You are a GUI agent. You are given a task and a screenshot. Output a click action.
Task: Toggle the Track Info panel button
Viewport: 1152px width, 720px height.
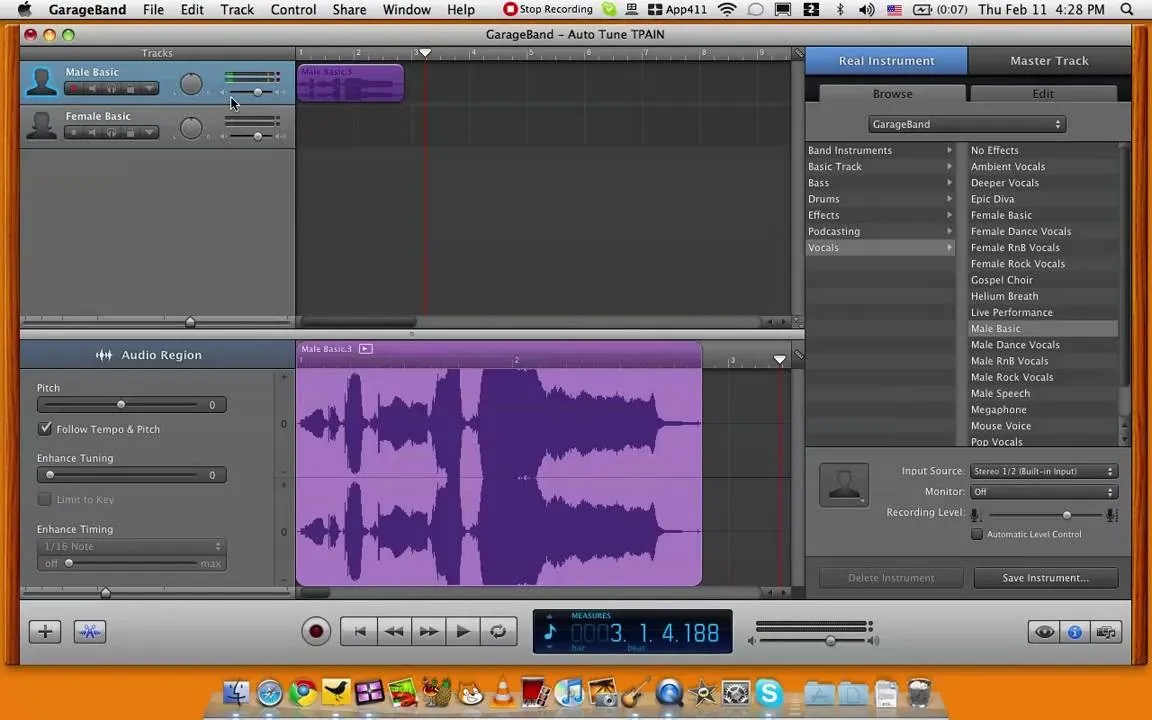coord(1075,632)
